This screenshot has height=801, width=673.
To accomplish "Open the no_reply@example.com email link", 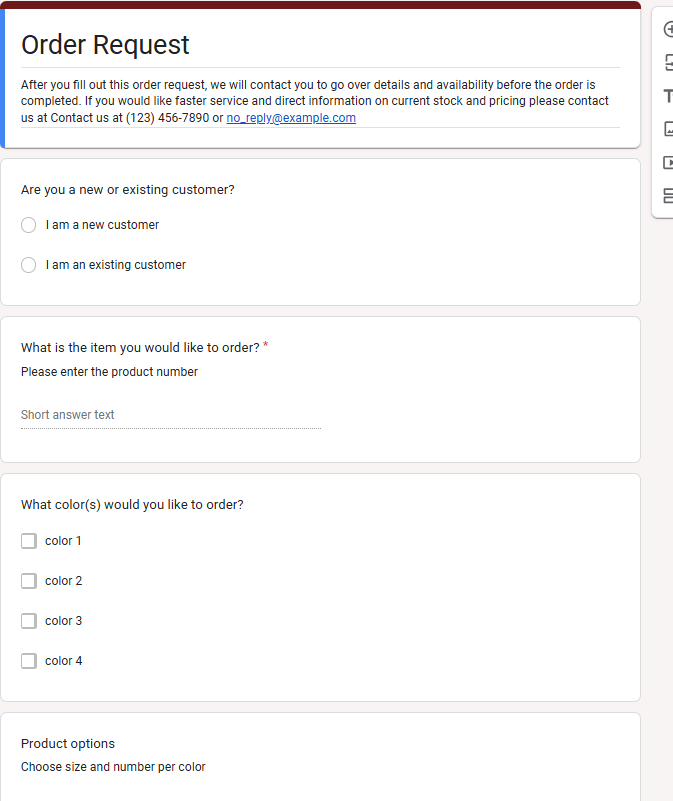I will (291, 118).
